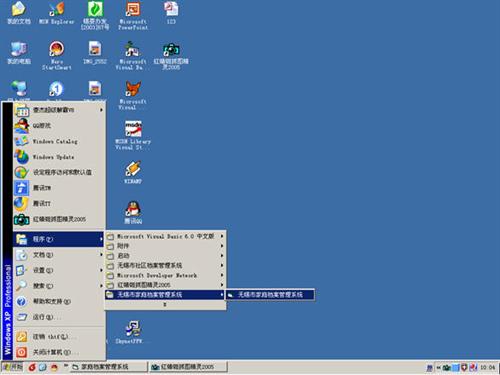The width and height of the screenshot is (500, 375).
Task: Expand the 设置(S) submenu arrow
Action: pos(101,270)
